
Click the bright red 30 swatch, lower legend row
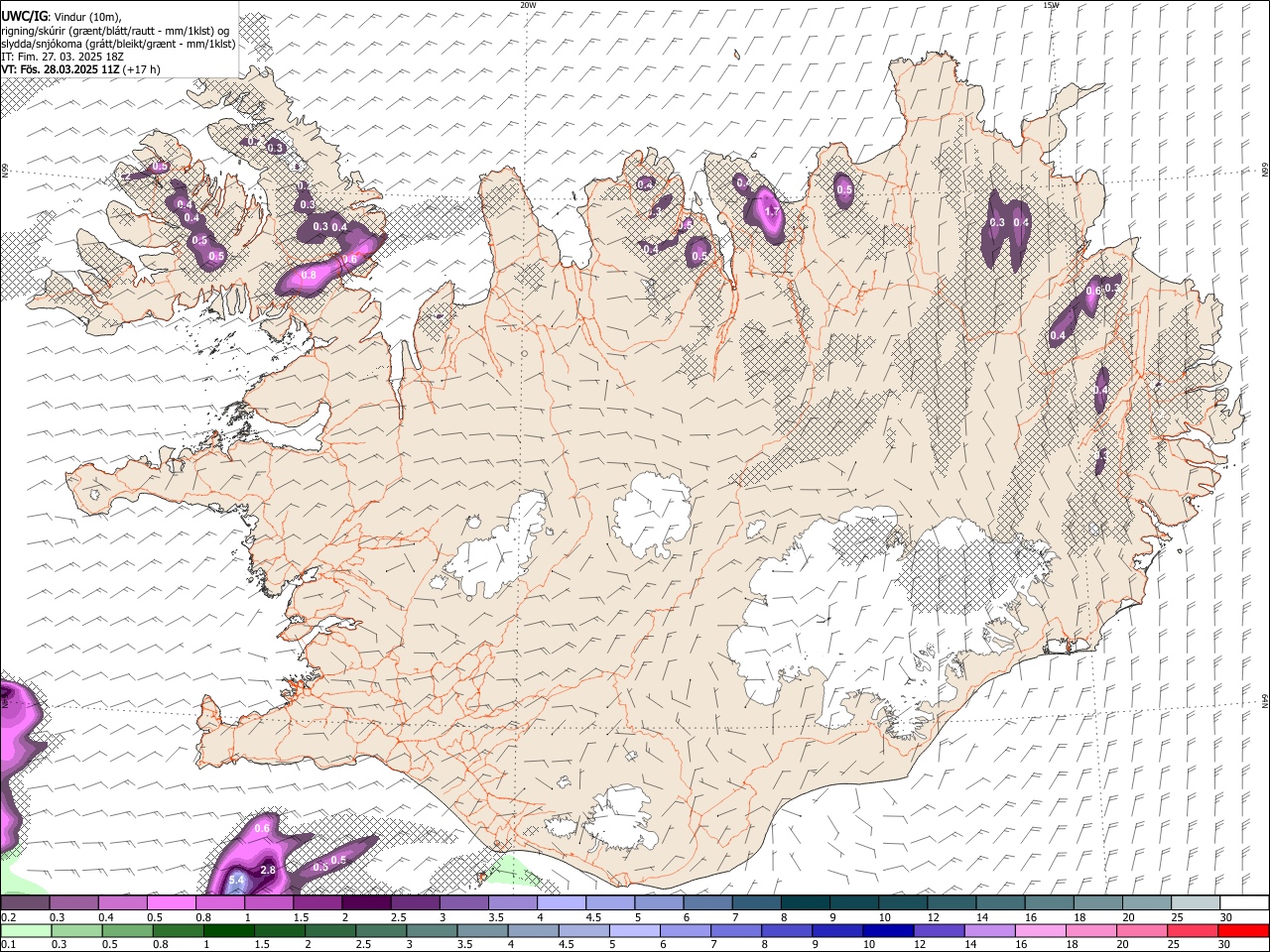point(1243,930)
